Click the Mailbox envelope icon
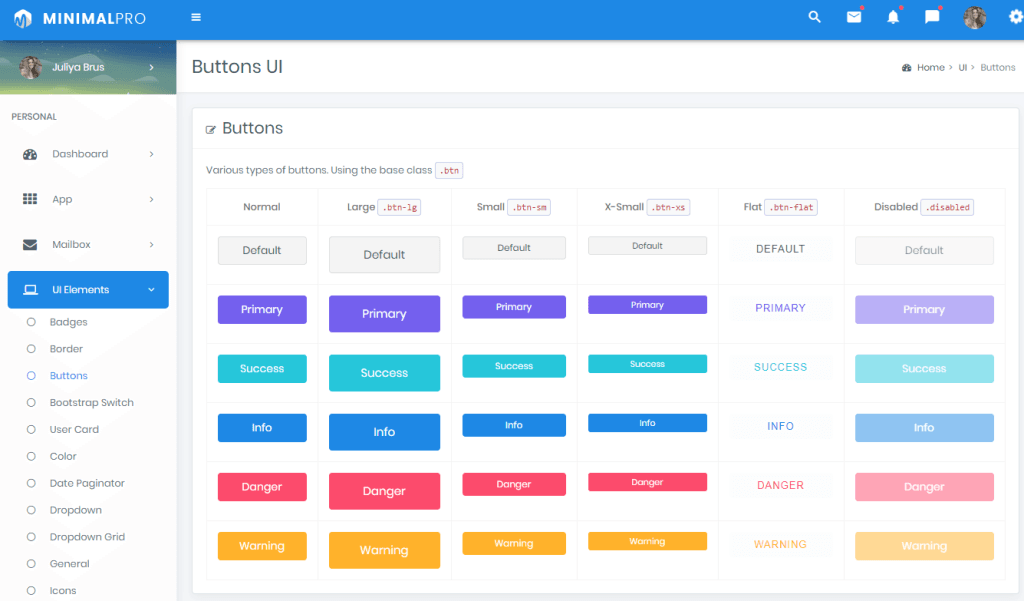Screen dimensions: 1024x601 30,244
